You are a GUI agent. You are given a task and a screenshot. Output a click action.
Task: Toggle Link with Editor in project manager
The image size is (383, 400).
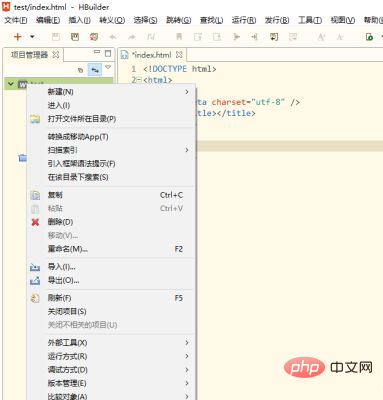pyautogui.click(x=95, y=70)
